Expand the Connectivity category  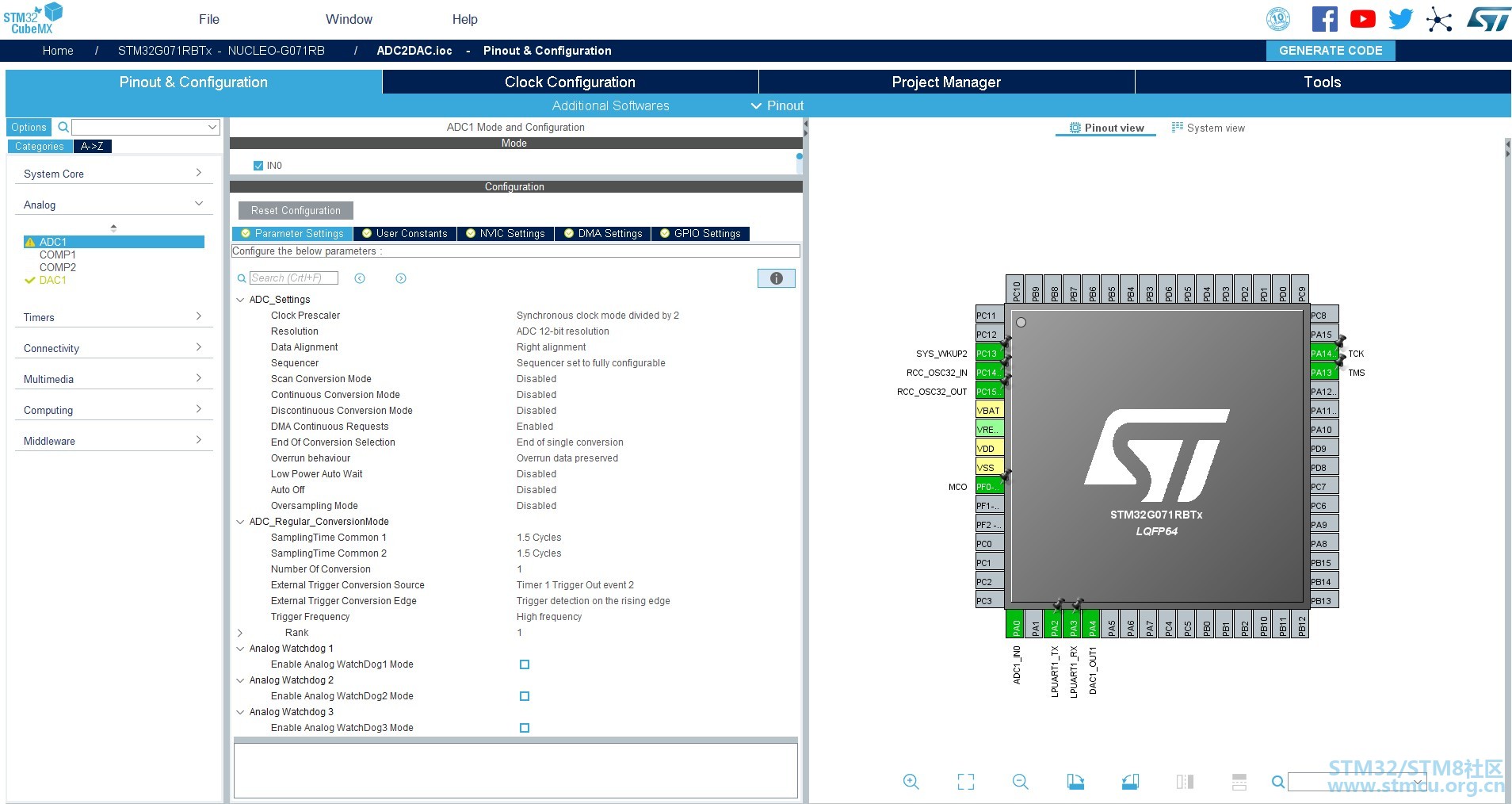coord(113,348)
